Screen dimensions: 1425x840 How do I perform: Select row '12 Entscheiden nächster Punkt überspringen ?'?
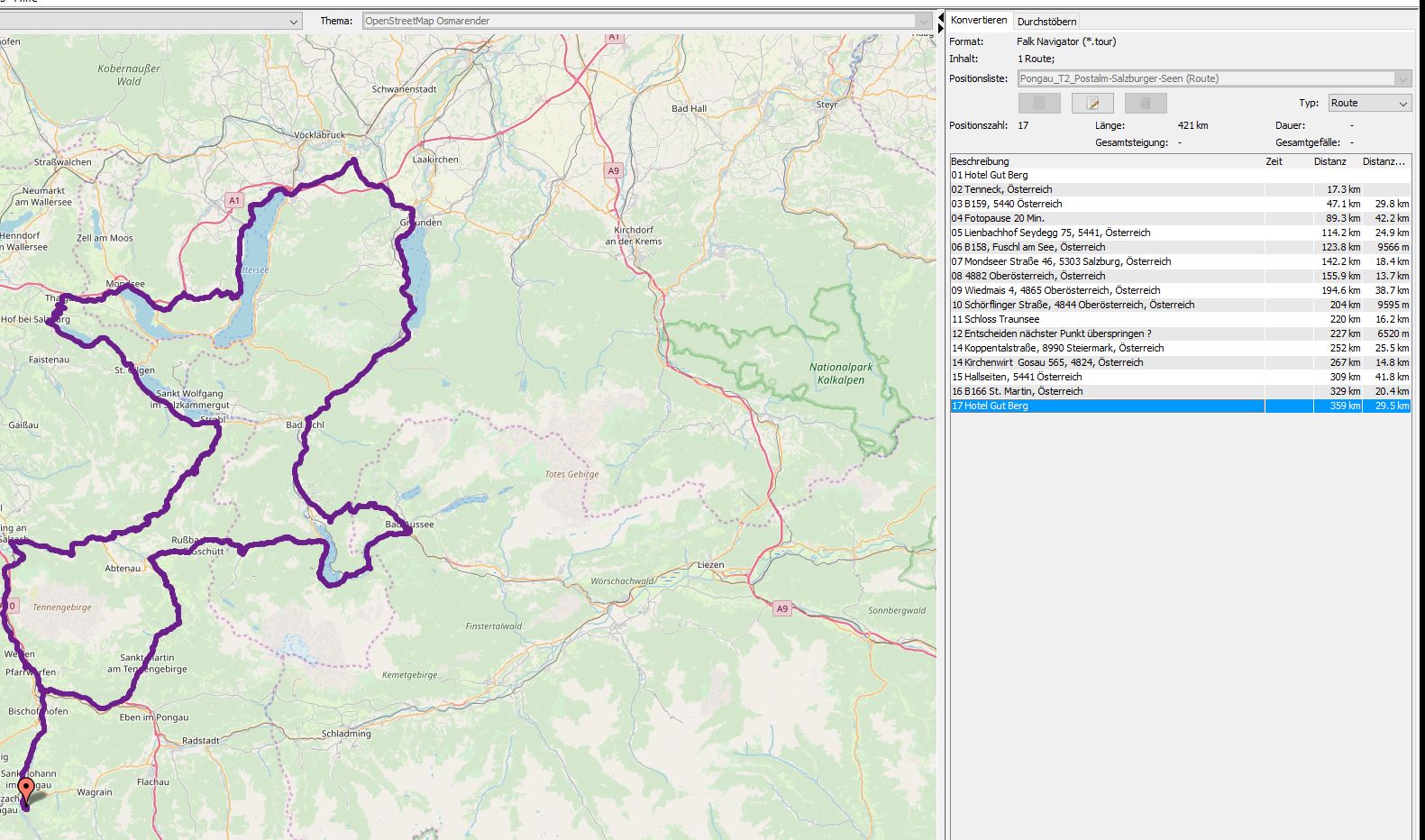[1181, 333]
